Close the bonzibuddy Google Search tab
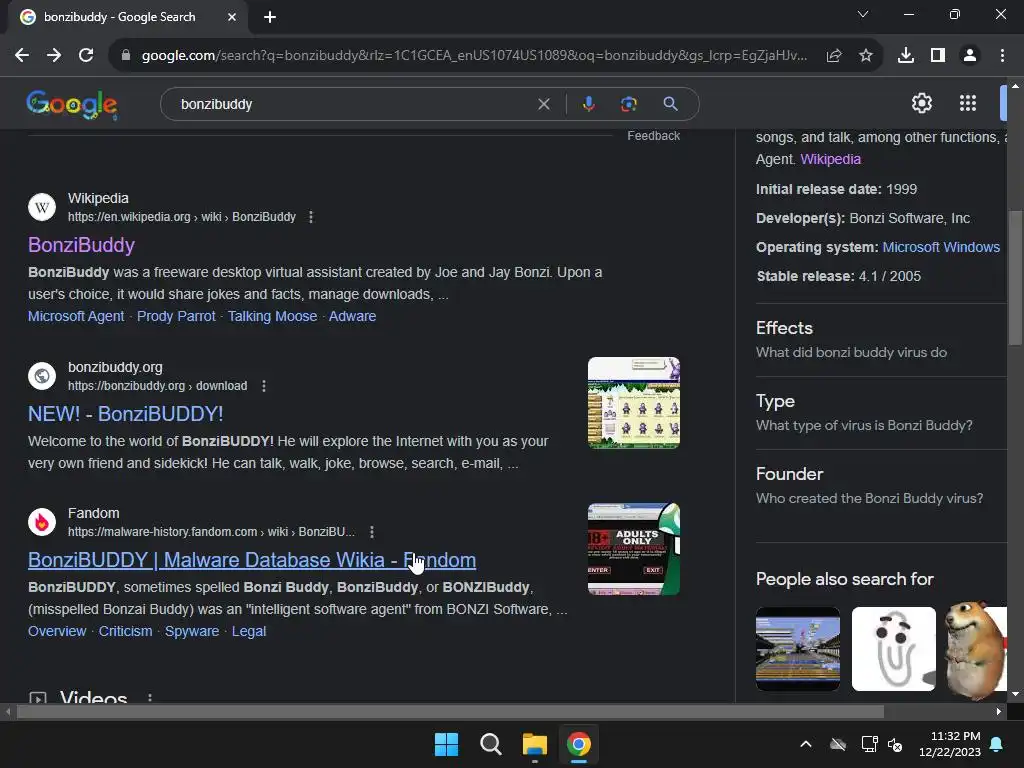Viewport: 1024px width, 768px height. (x=232, y=18)
